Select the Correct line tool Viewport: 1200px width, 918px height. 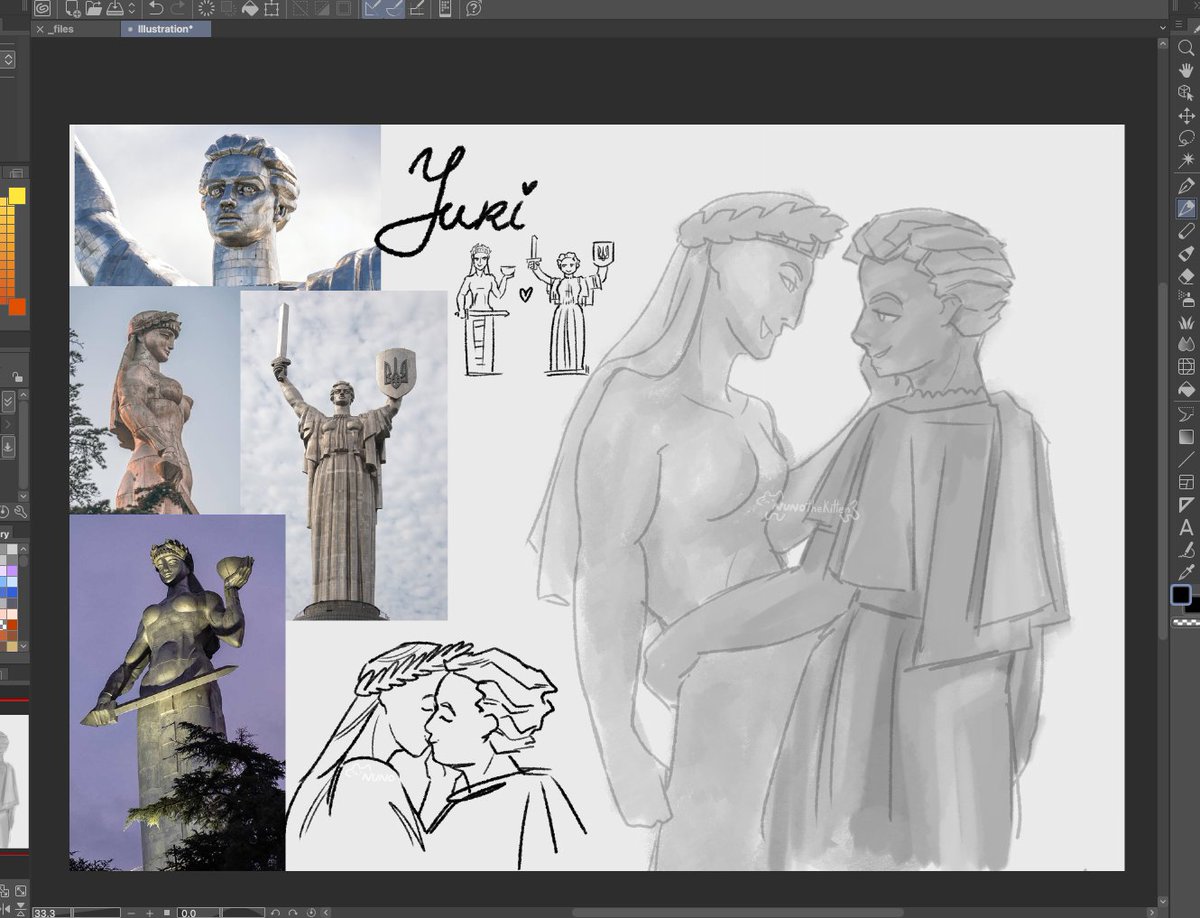tap(1186, 550)
